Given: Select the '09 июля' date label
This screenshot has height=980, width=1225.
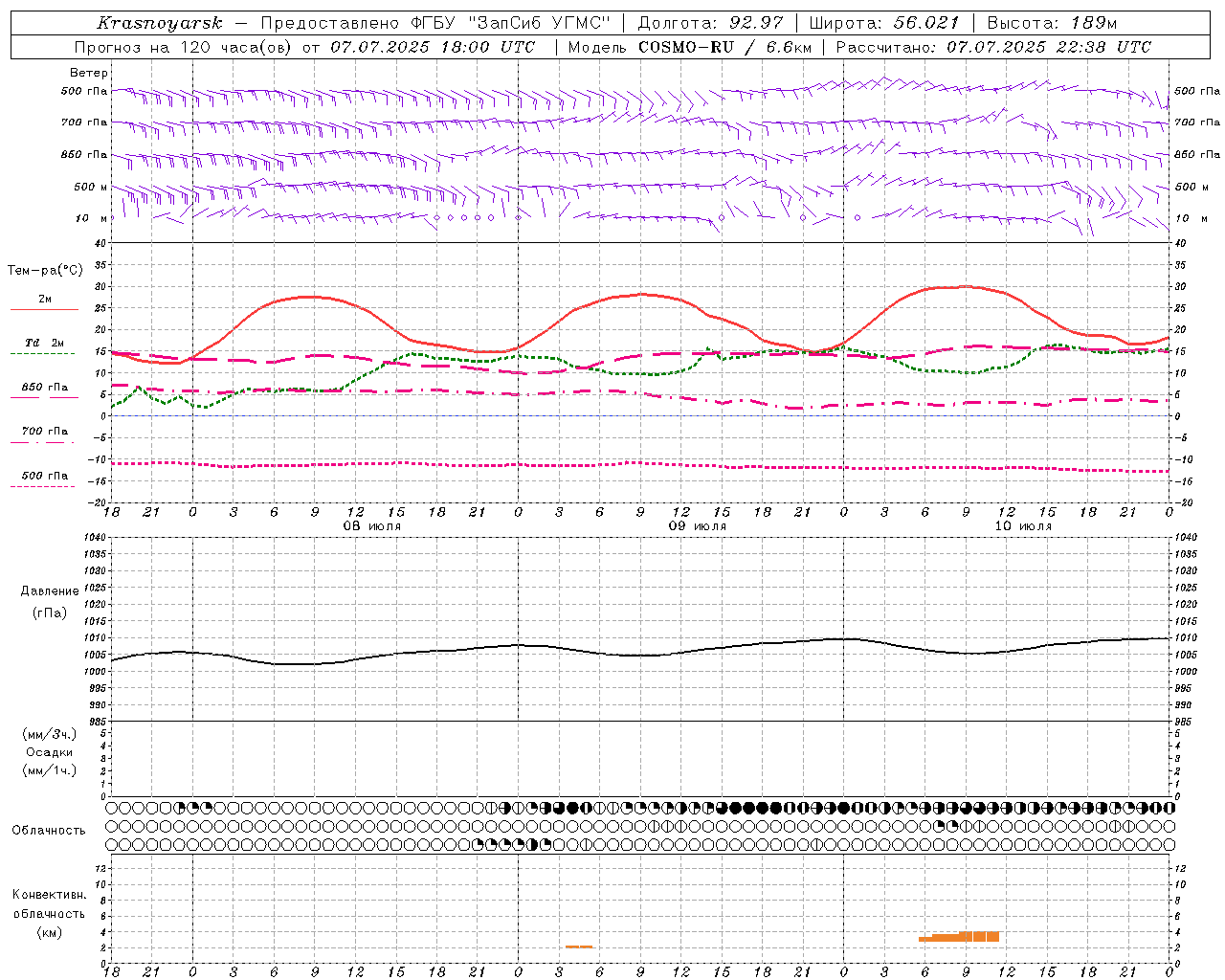Looking at the screenshot, I should click(x=698, y=526).
